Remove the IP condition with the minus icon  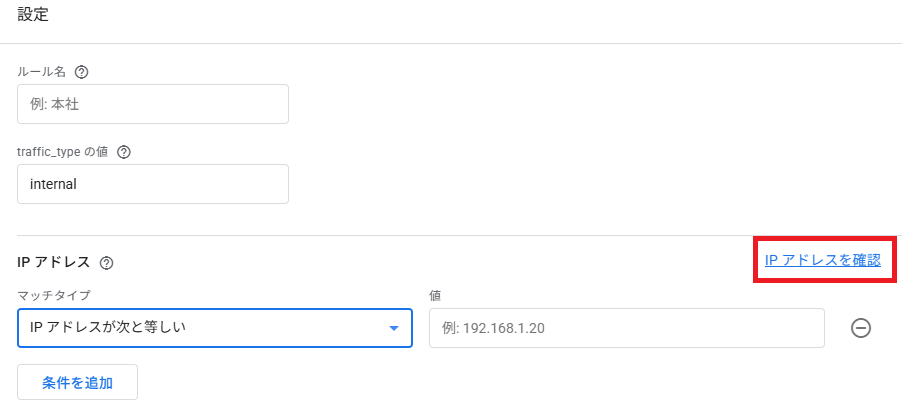(861, 328)
